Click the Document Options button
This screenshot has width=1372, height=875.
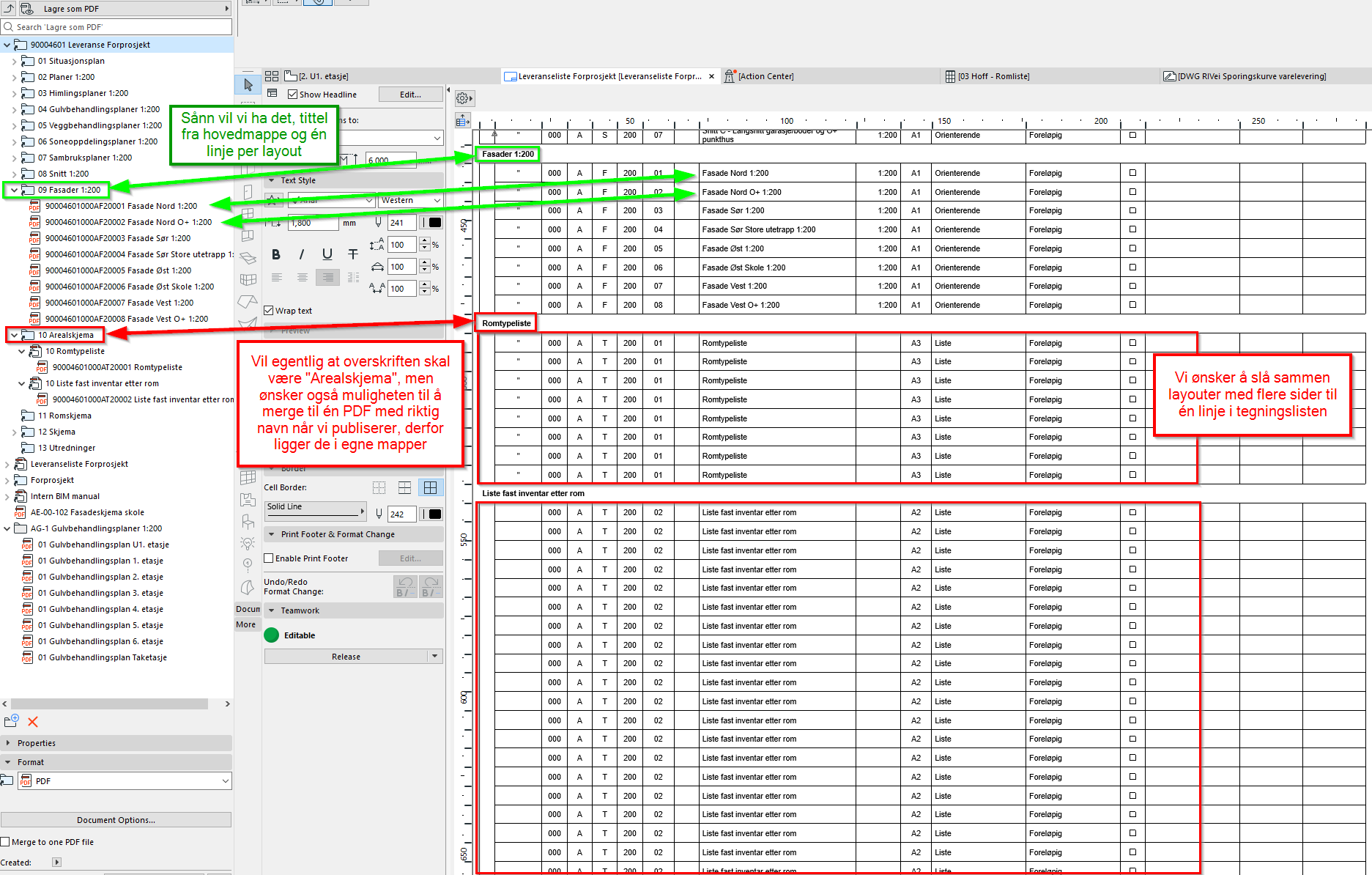[x=116, y=820]
